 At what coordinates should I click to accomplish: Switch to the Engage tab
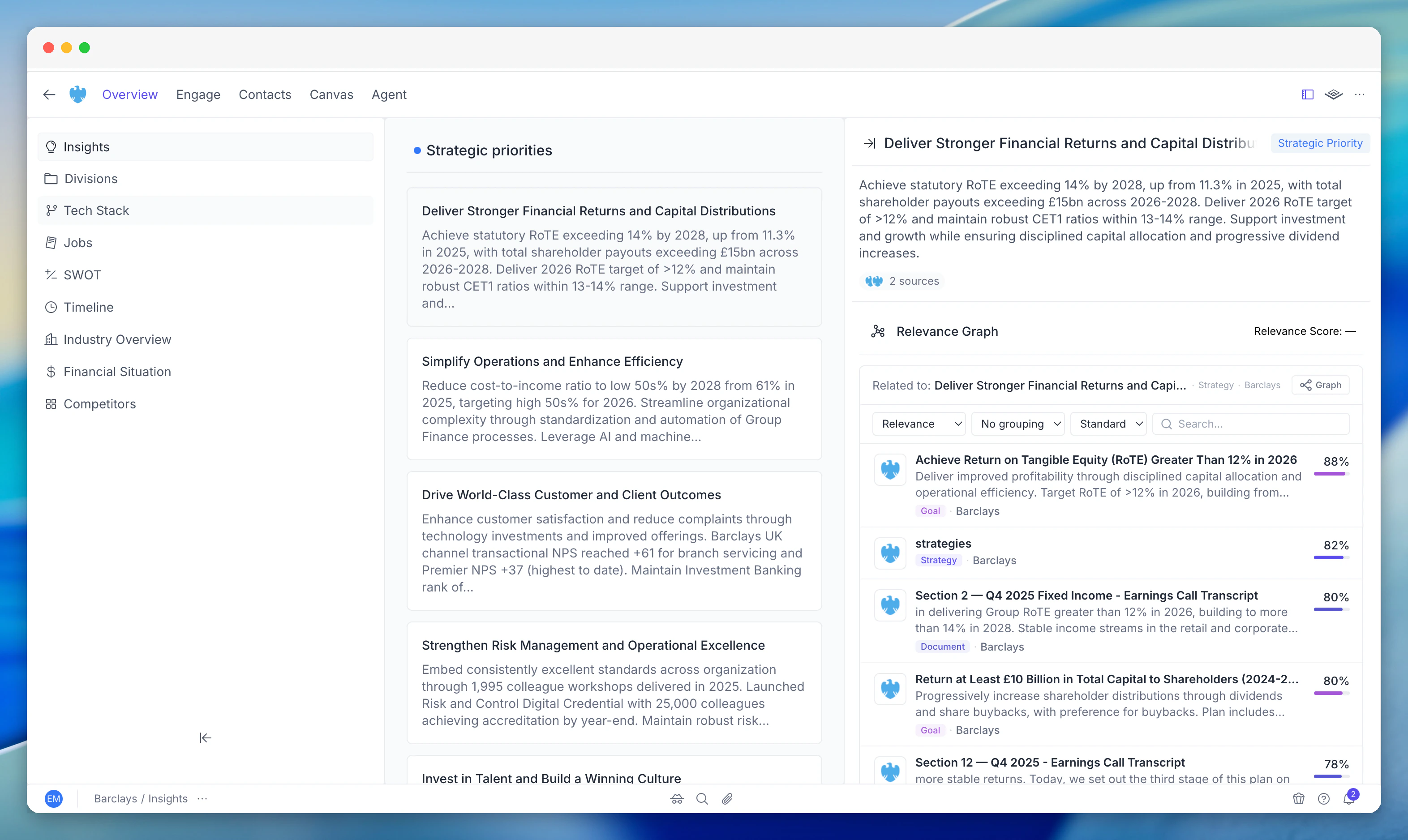198,94
